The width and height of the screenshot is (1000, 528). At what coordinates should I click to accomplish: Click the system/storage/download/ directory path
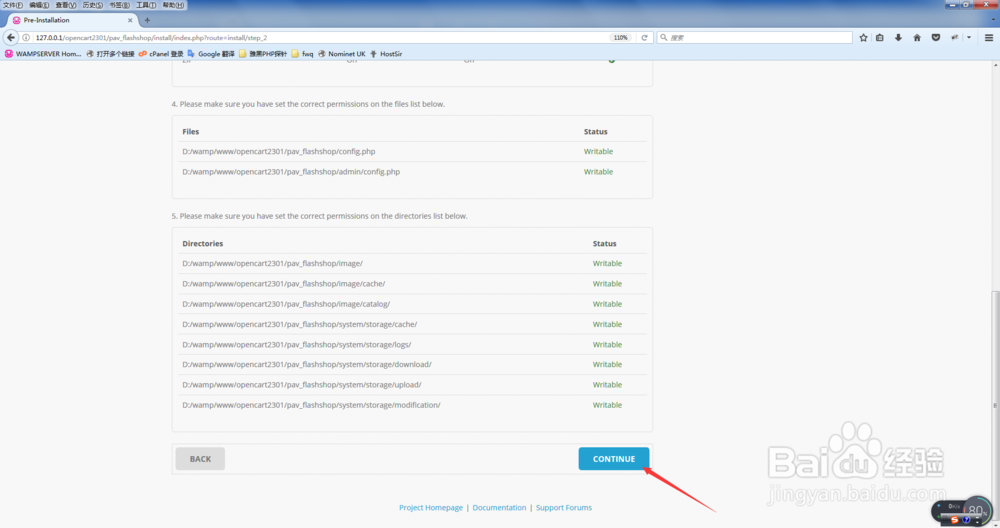(307, 365)
